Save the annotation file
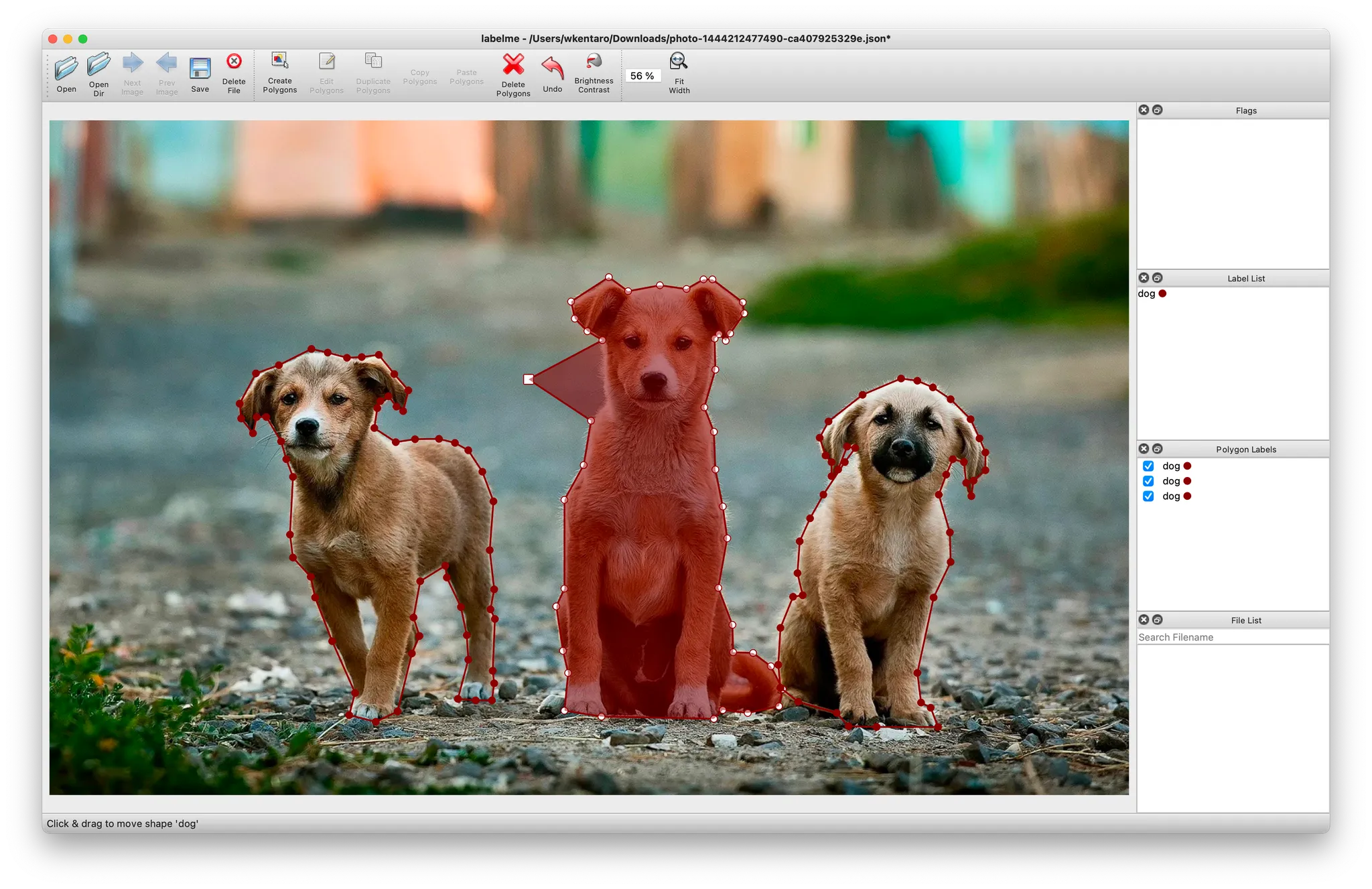1372x889 pixels. click(x=200, y=69)
